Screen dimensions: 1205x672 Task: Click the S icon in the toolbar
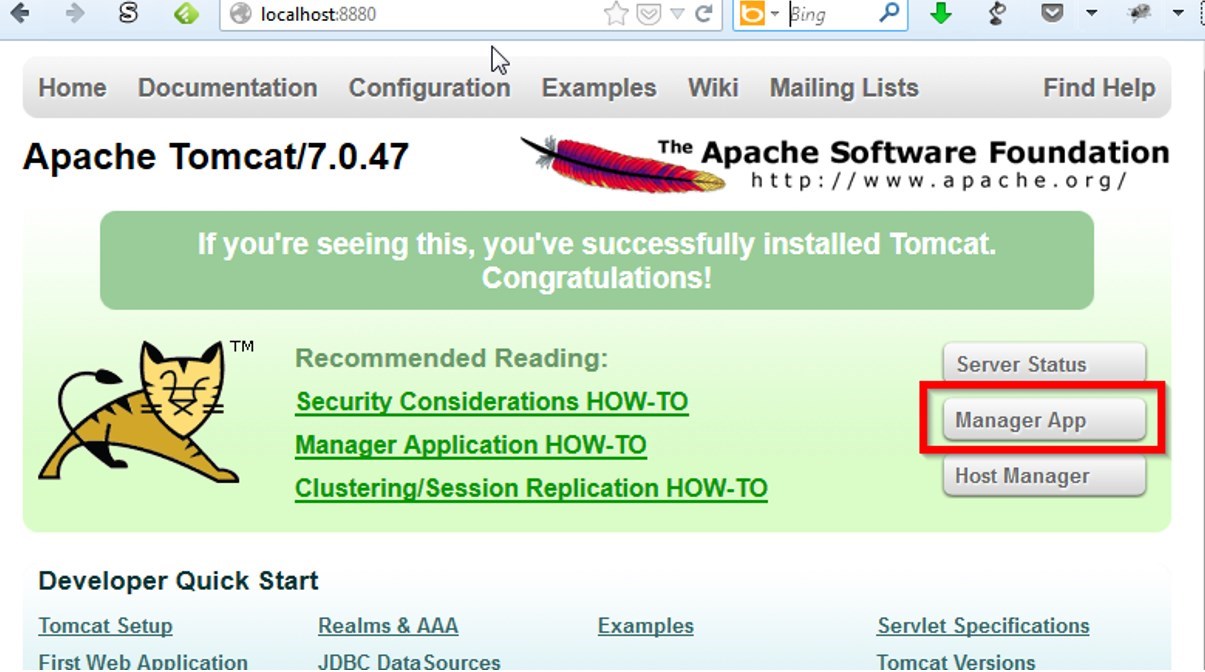(128, 14)
